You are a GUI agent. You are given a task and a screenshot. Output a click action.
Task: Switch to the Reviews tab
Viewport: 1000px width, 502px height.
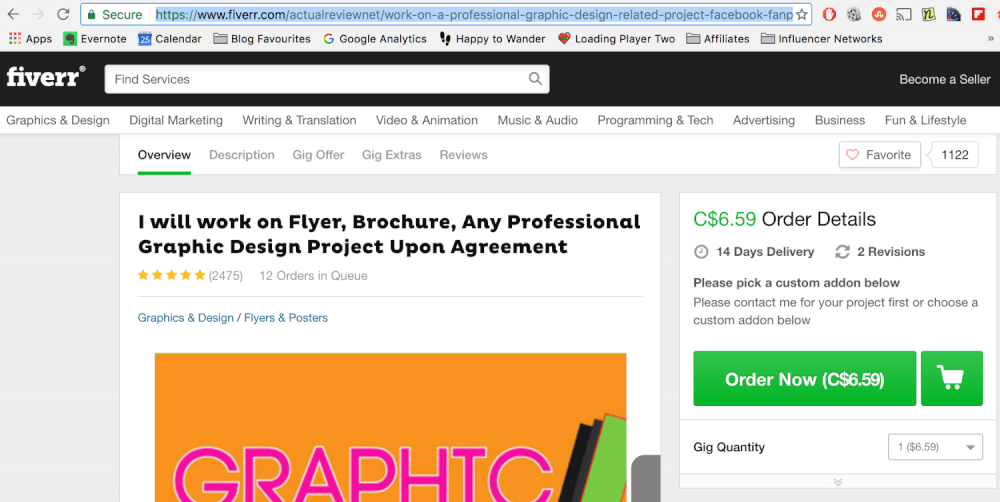tap(464, 155)
